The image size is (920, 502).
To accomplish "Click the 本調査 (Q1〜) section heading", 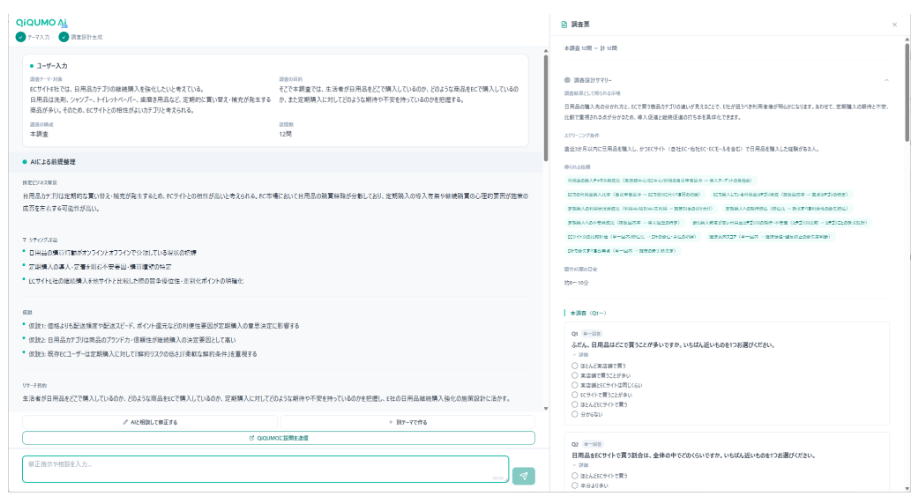I will [x=588, y=313].
